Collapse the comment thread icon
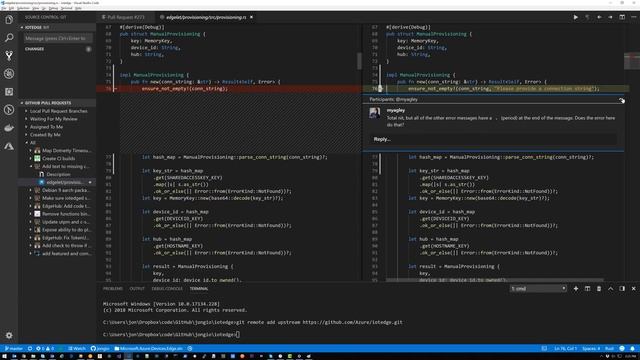 (621, 100)
